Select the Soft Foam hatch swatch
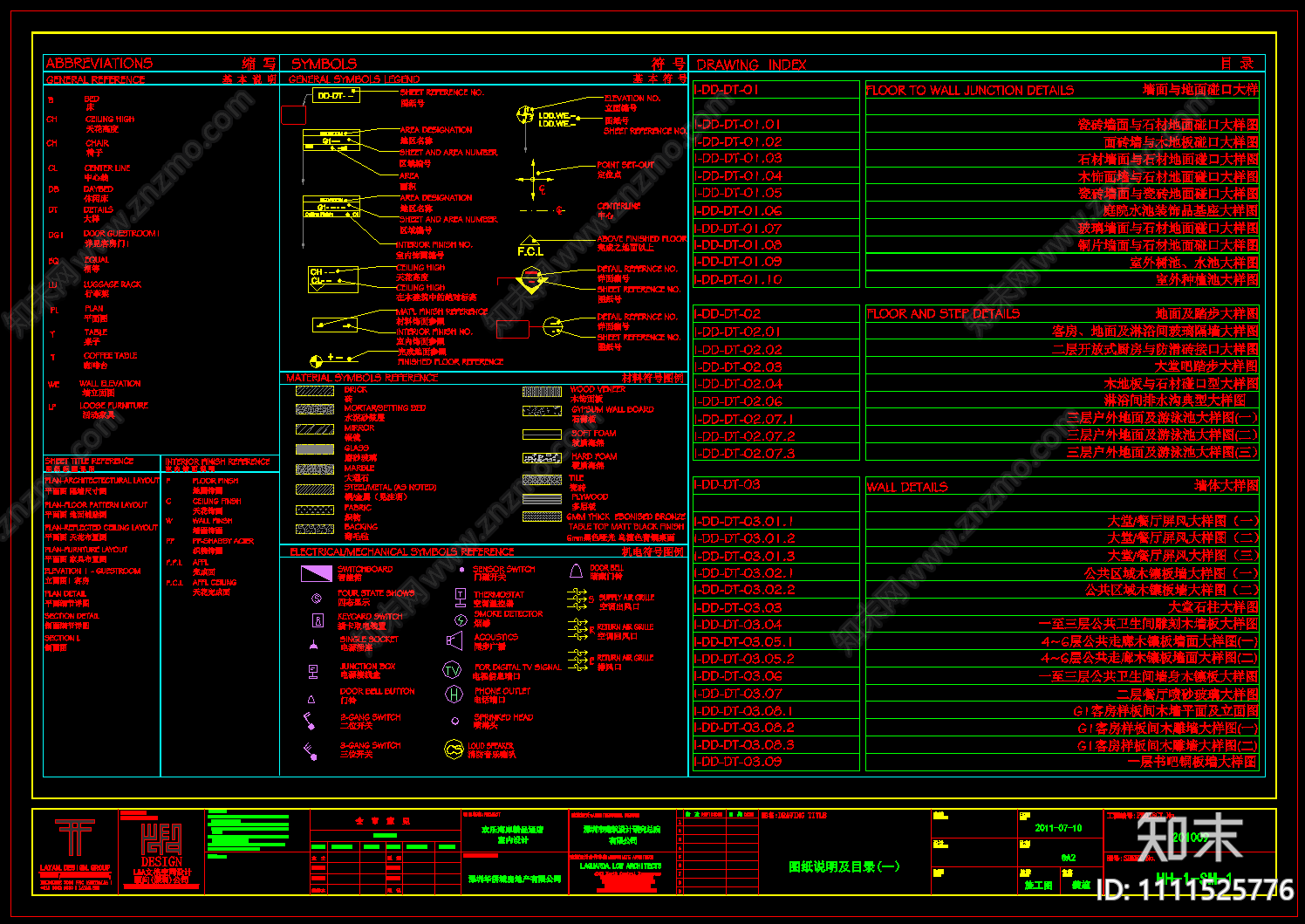The width and height of the screenshot is (1305, 924). point(542,435)
